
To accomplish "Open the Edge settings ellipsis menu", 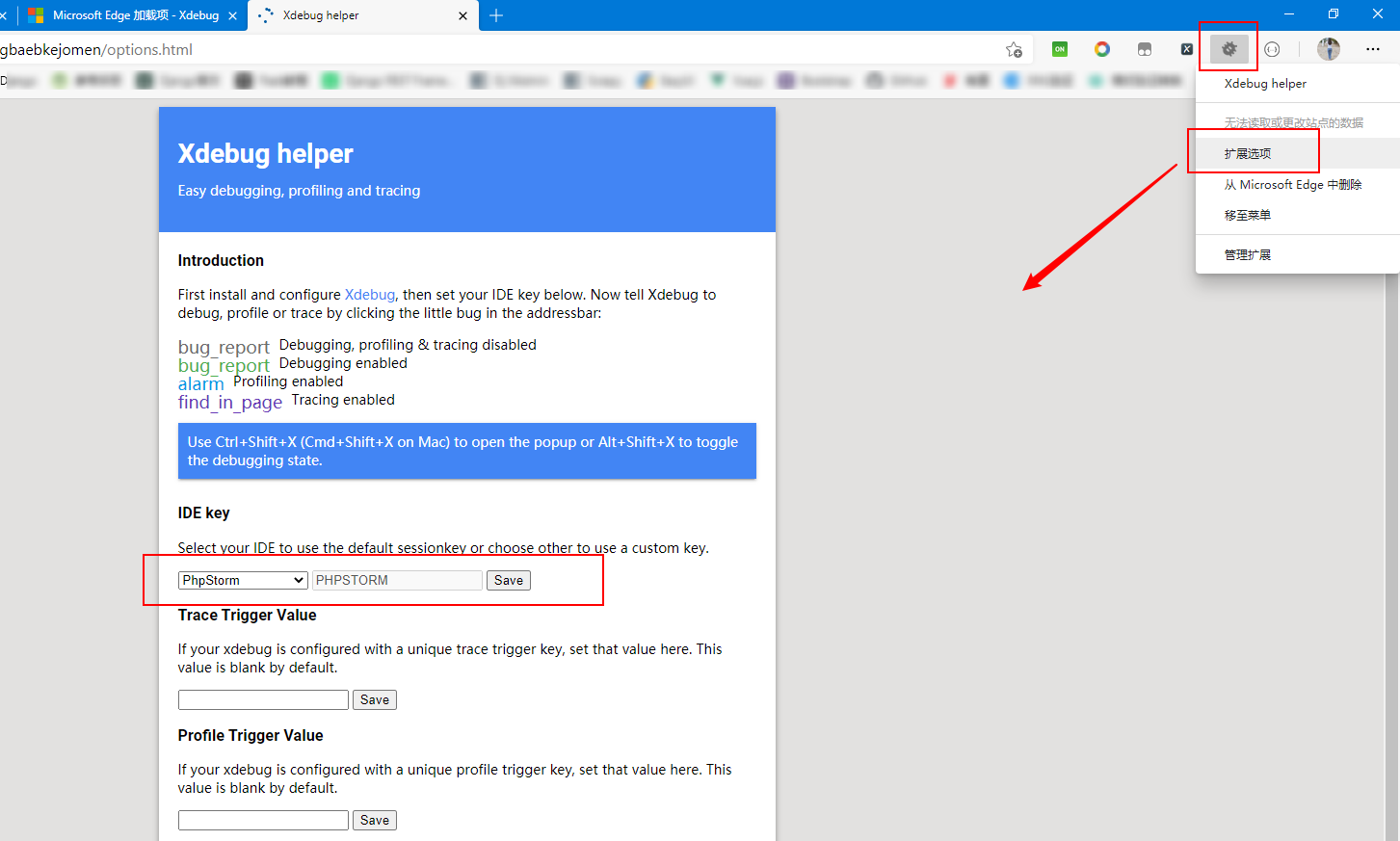I will [1373, 49].
